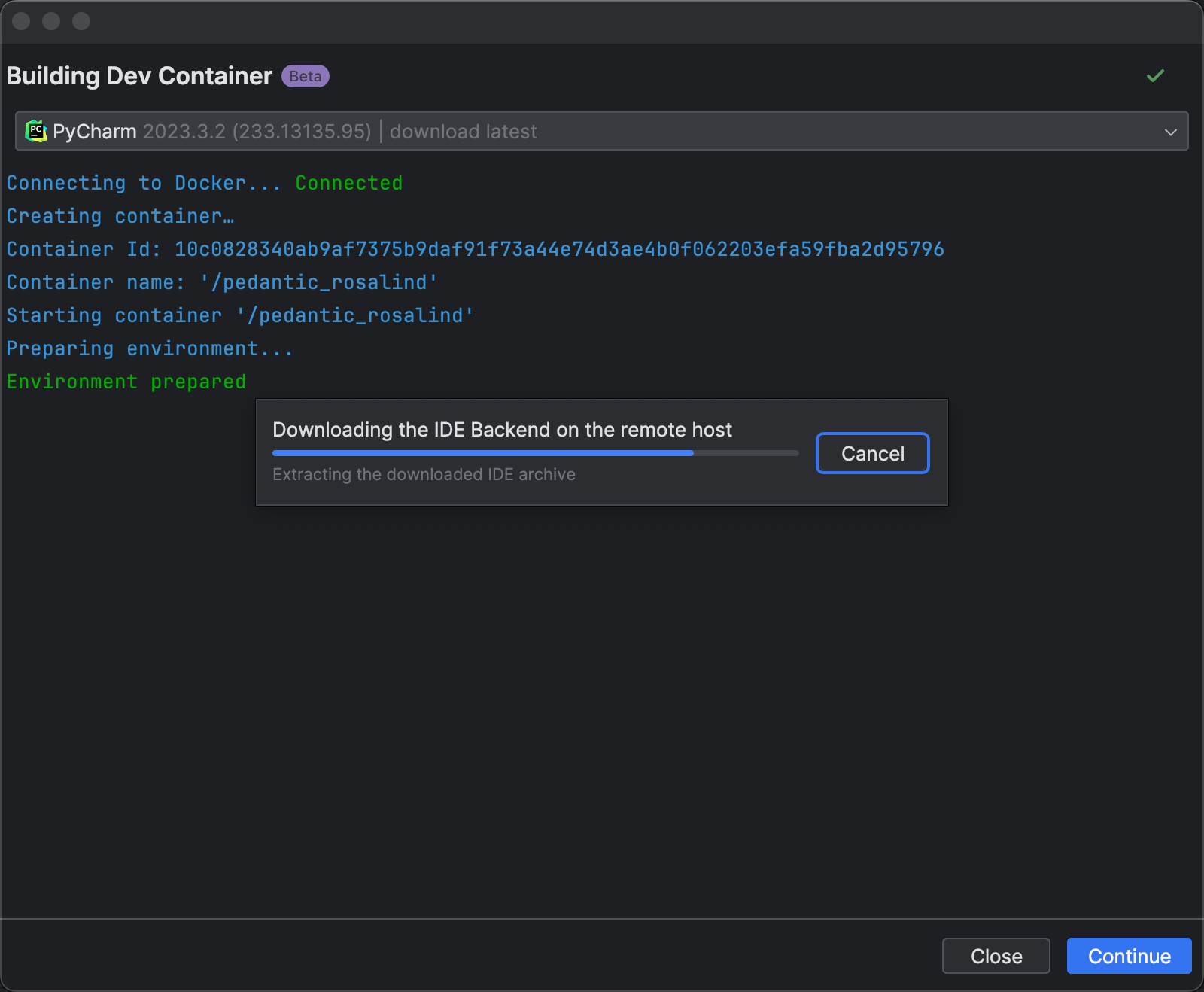This screenshot has height=992, width=1204.
Task: Click the Starting container log message
Action: point(239,315)
